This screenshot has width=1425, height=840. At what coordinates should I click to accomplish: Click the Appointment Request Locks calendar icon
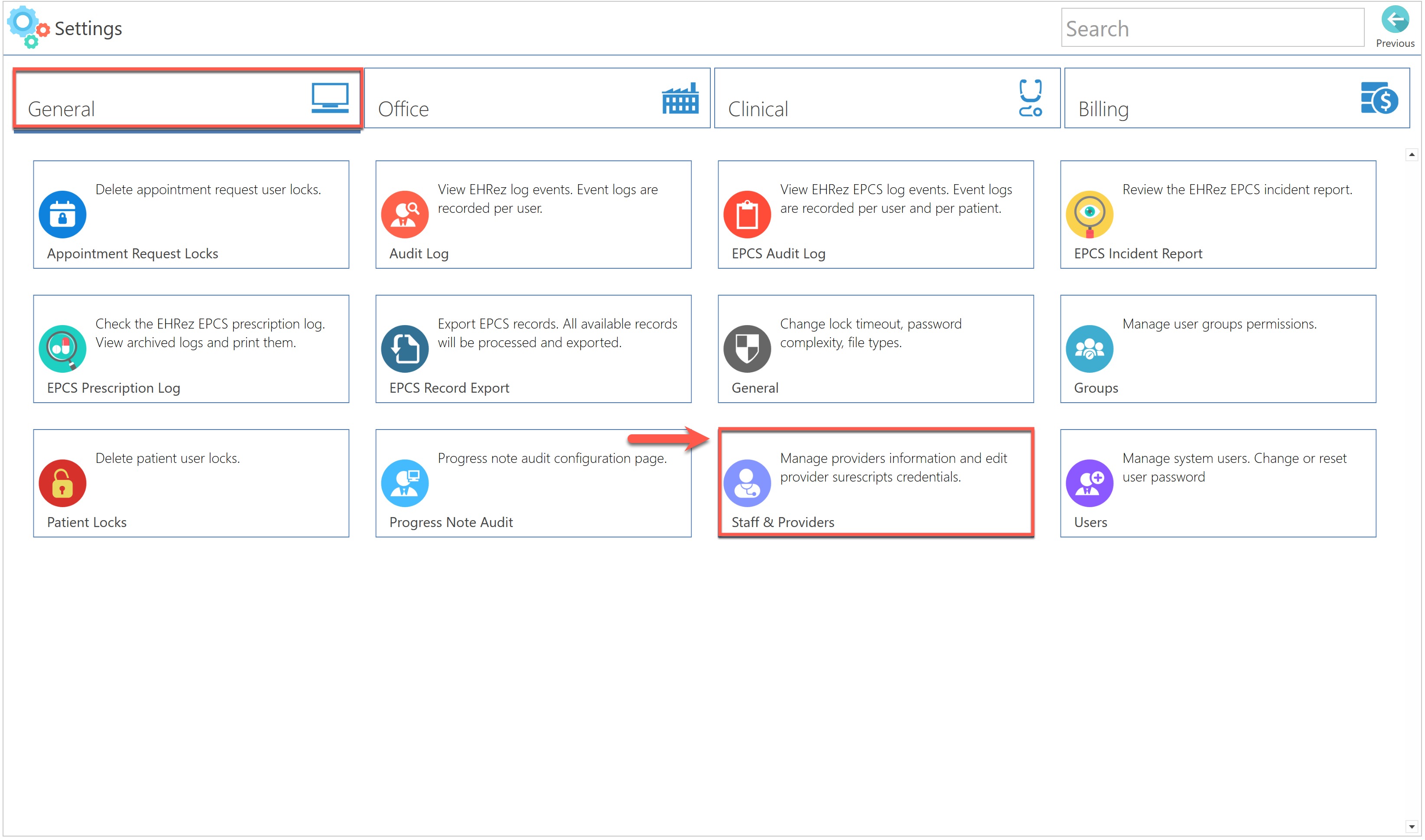[62, 215]
